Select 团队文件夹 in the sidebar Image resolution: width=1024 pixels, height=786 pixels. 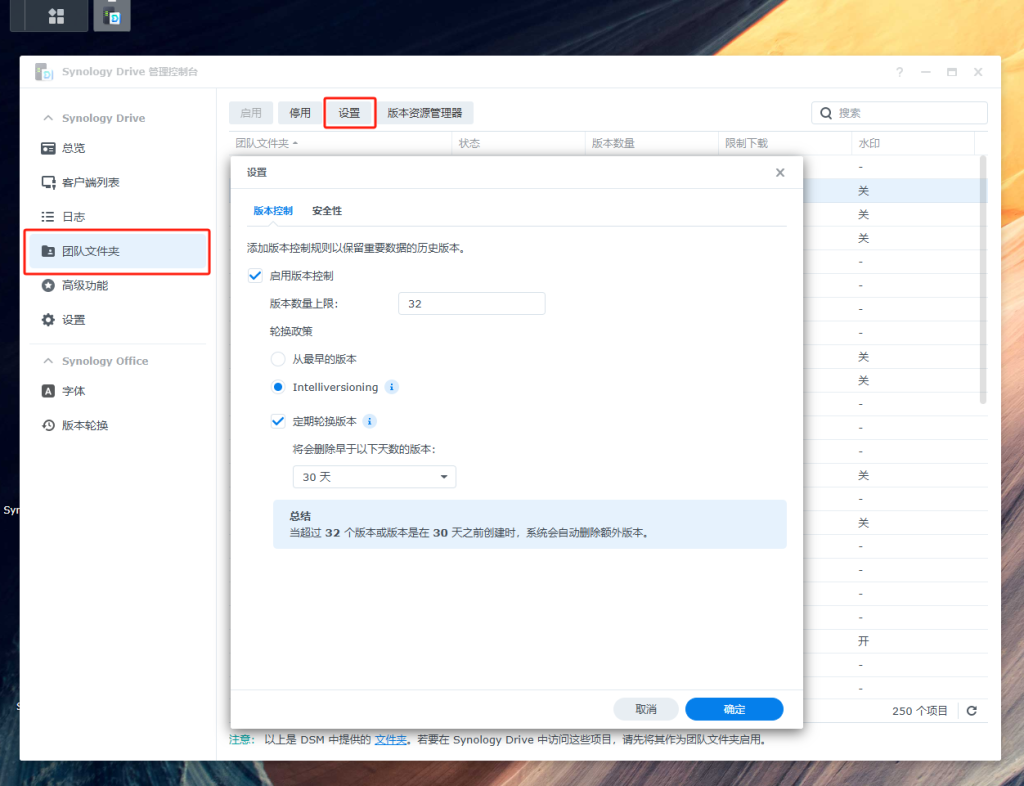(x=118, y=251)
